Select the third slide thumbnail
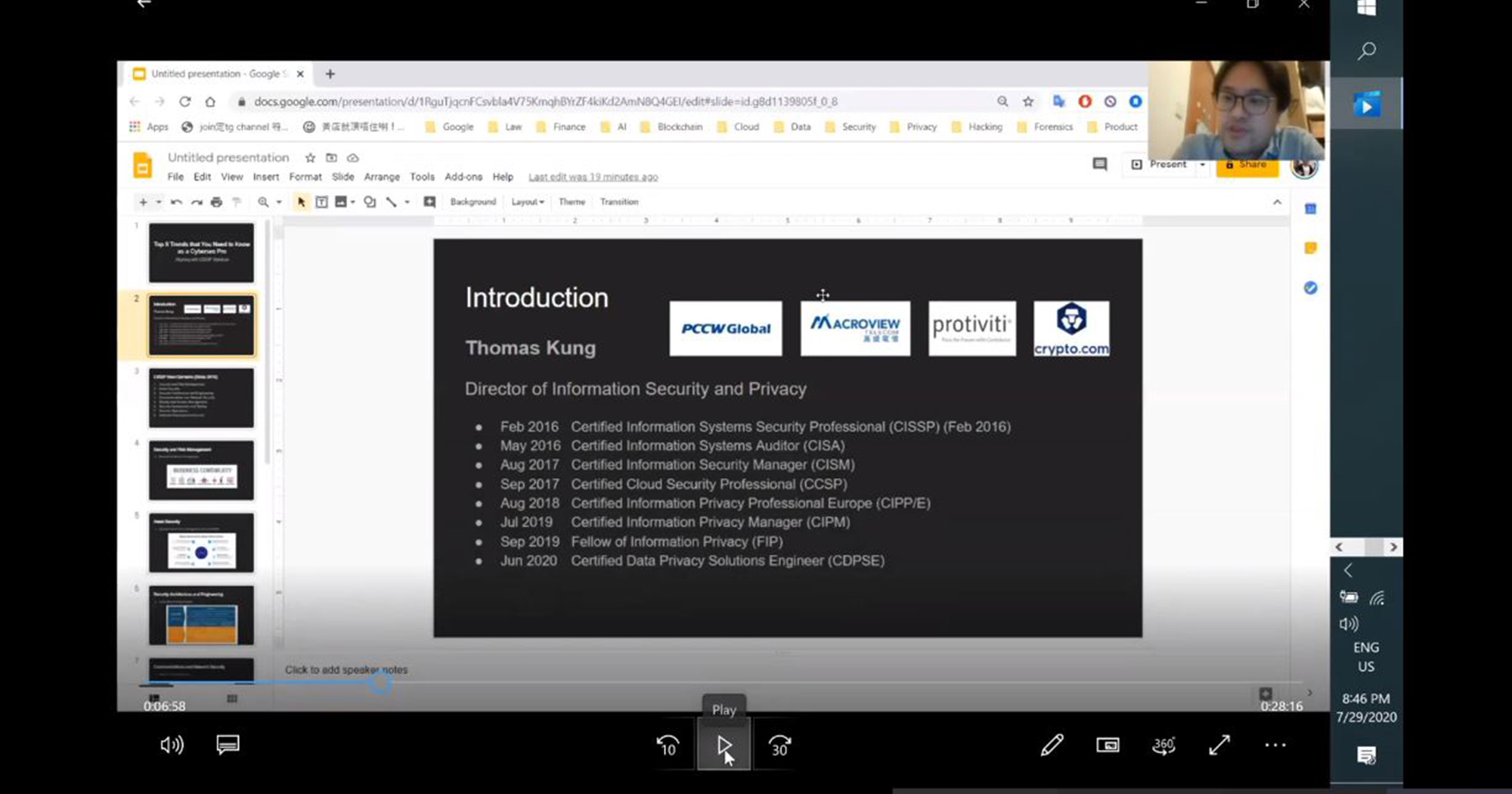 (x=201, y=398)
